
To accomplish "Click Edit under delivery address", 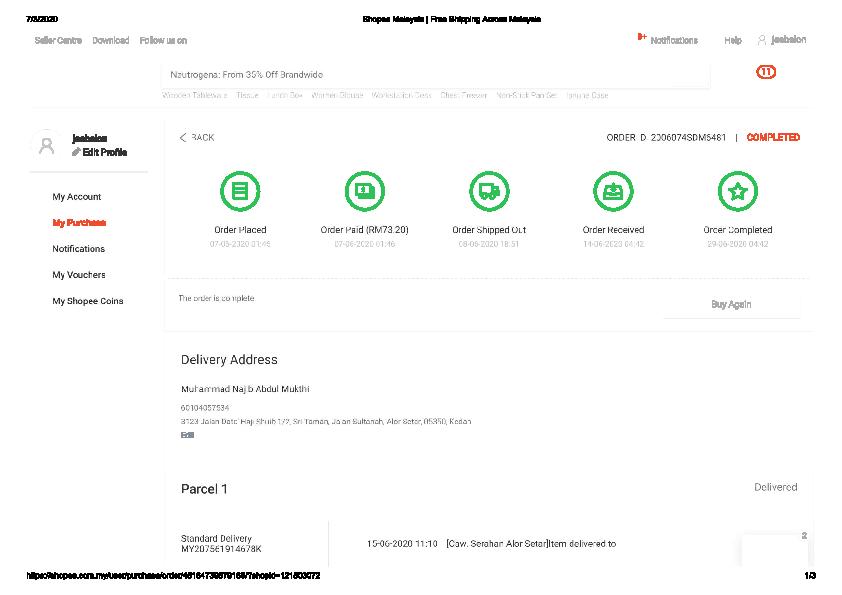I will point(187,435).
